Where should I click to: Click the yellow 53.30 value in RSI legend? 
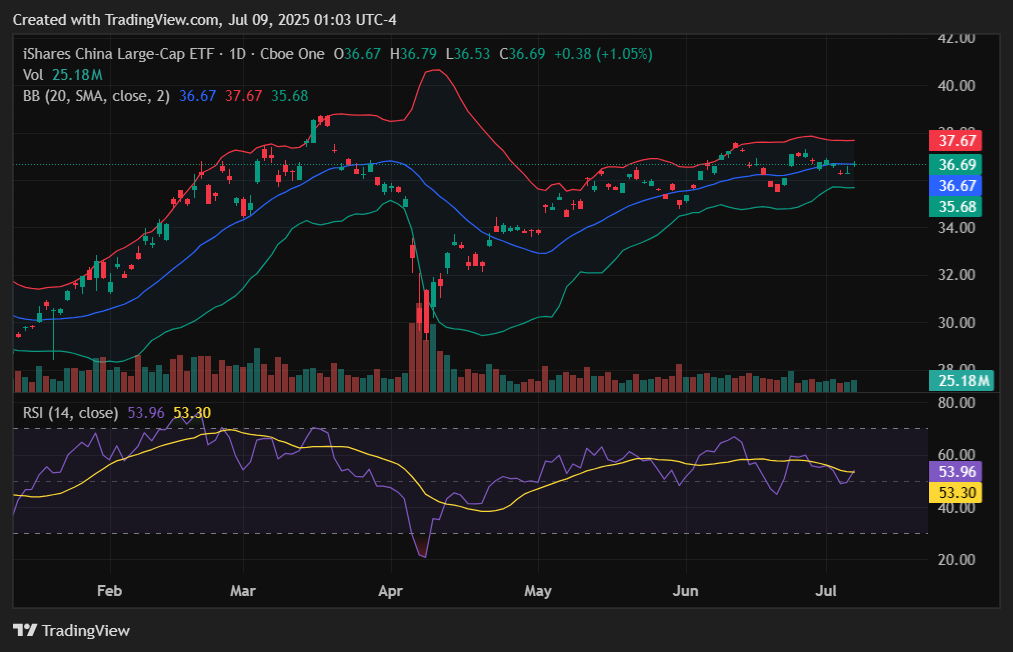click(192, 413)
